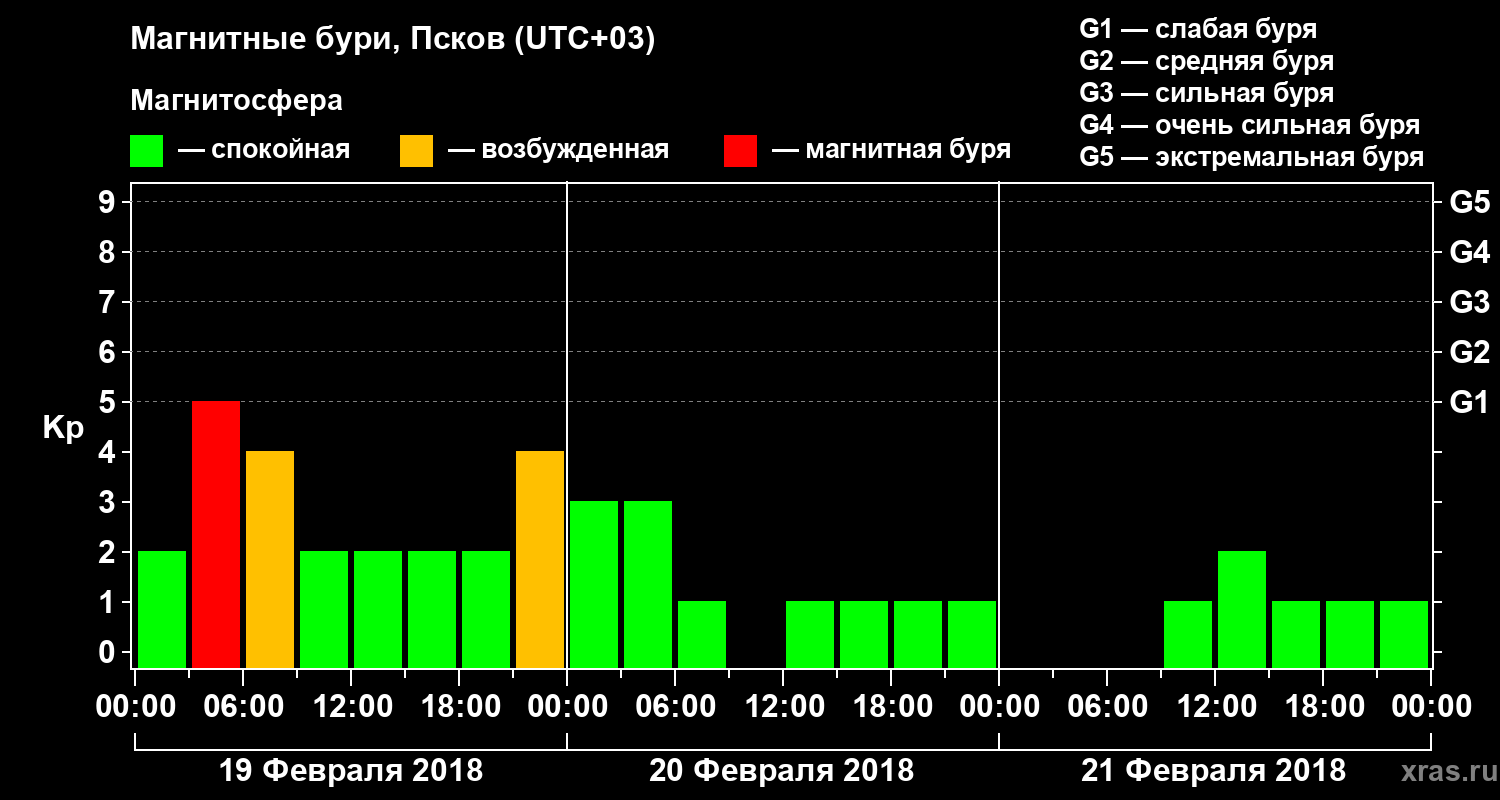Click the 'G5 — экстремальная буря' description
This screenshot has width=1500, height=800.
pos(1252,157)
